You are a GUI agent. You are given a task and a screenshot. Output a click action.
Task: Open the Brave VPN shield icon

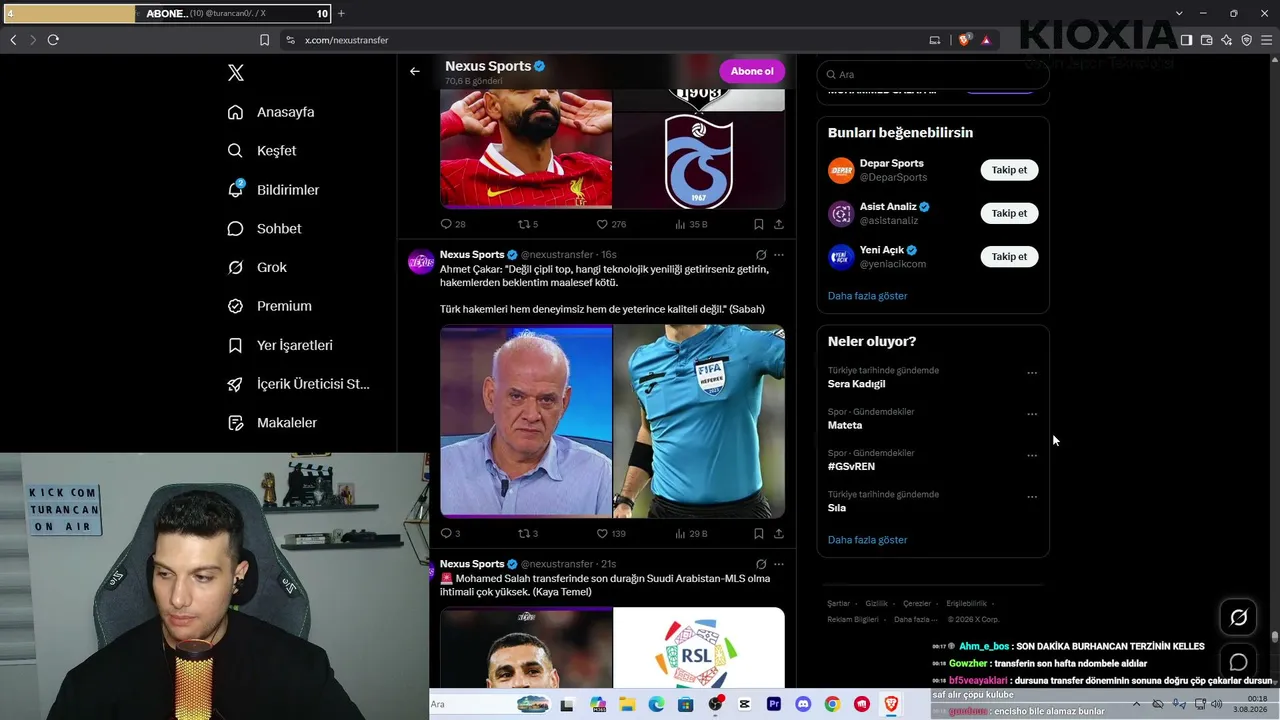pos(1247,40)
